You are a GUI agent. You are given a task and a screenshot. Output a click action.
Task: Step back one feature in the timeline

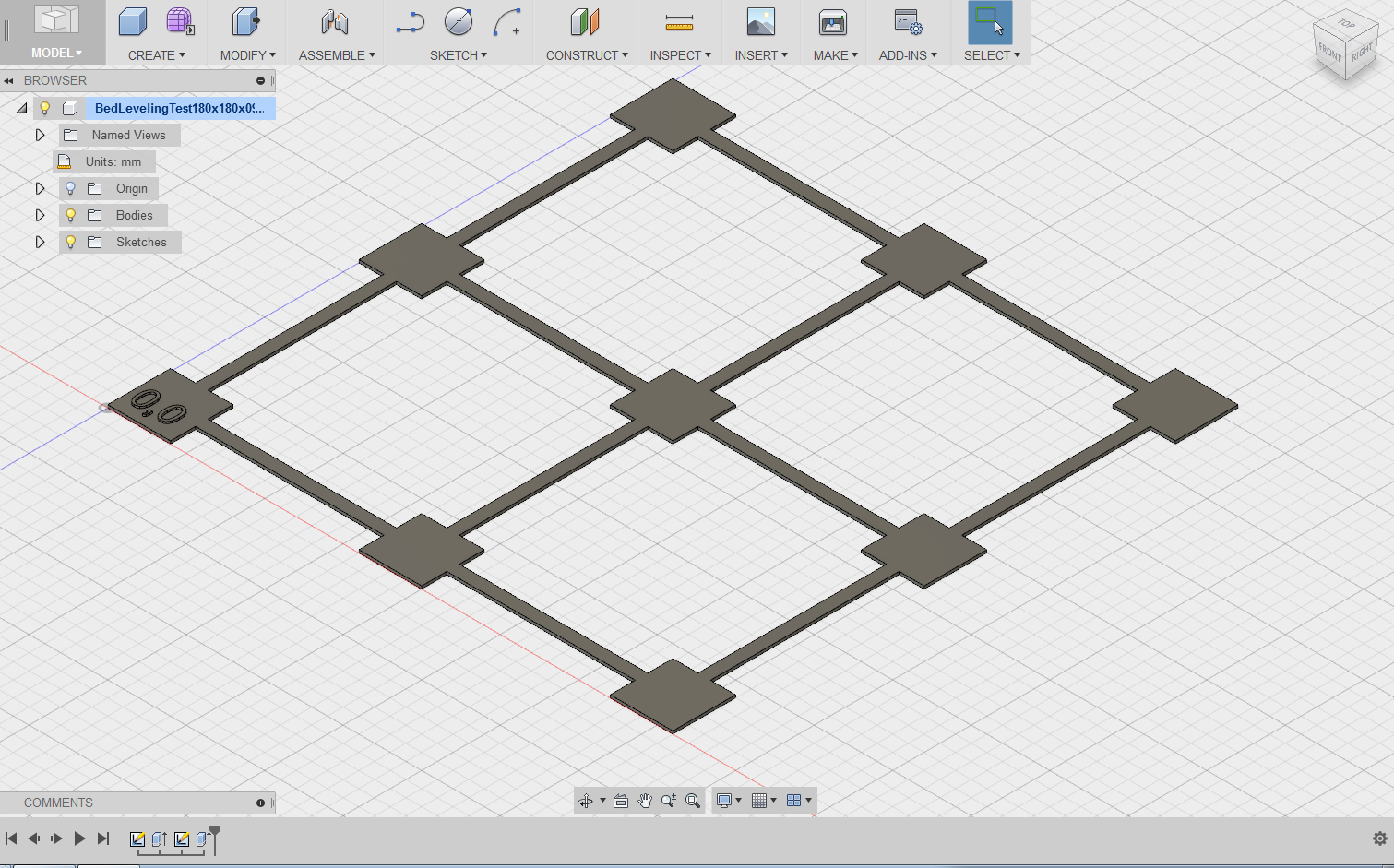[34, 838]
